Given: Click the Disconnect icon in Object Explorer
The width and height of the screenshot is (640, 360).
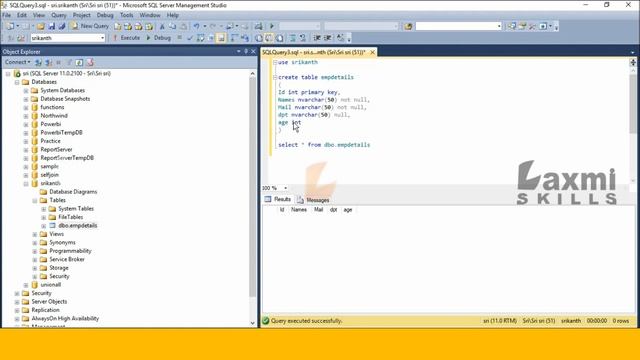Looking at the screenshot, I should [x=49, y=62].
